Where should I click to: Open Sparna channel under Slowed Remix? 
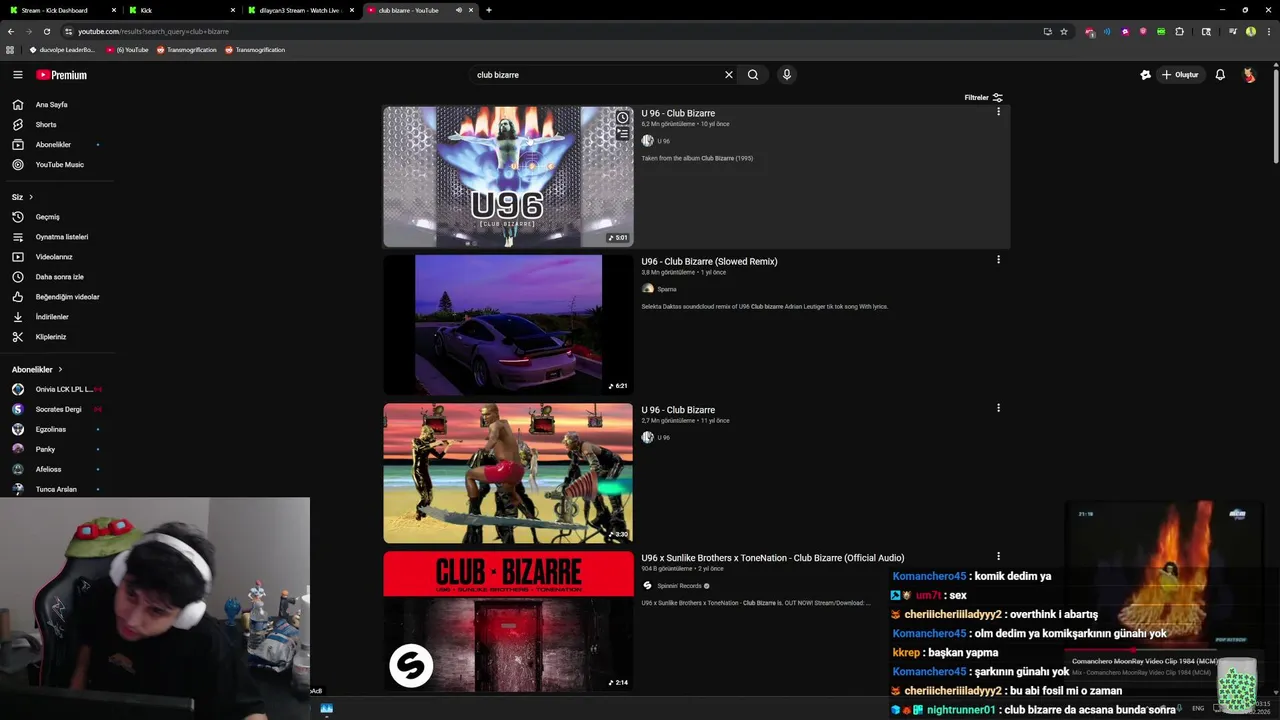(667, 289)
